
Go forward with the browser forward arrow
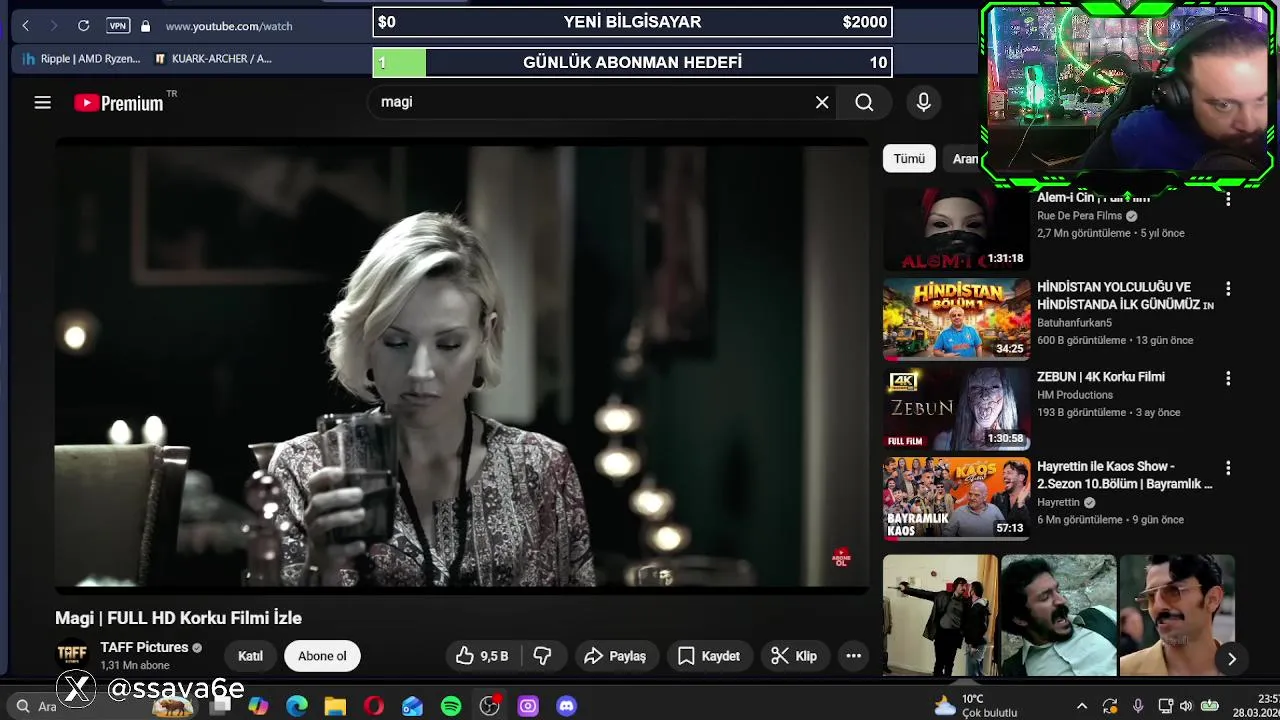54,26
